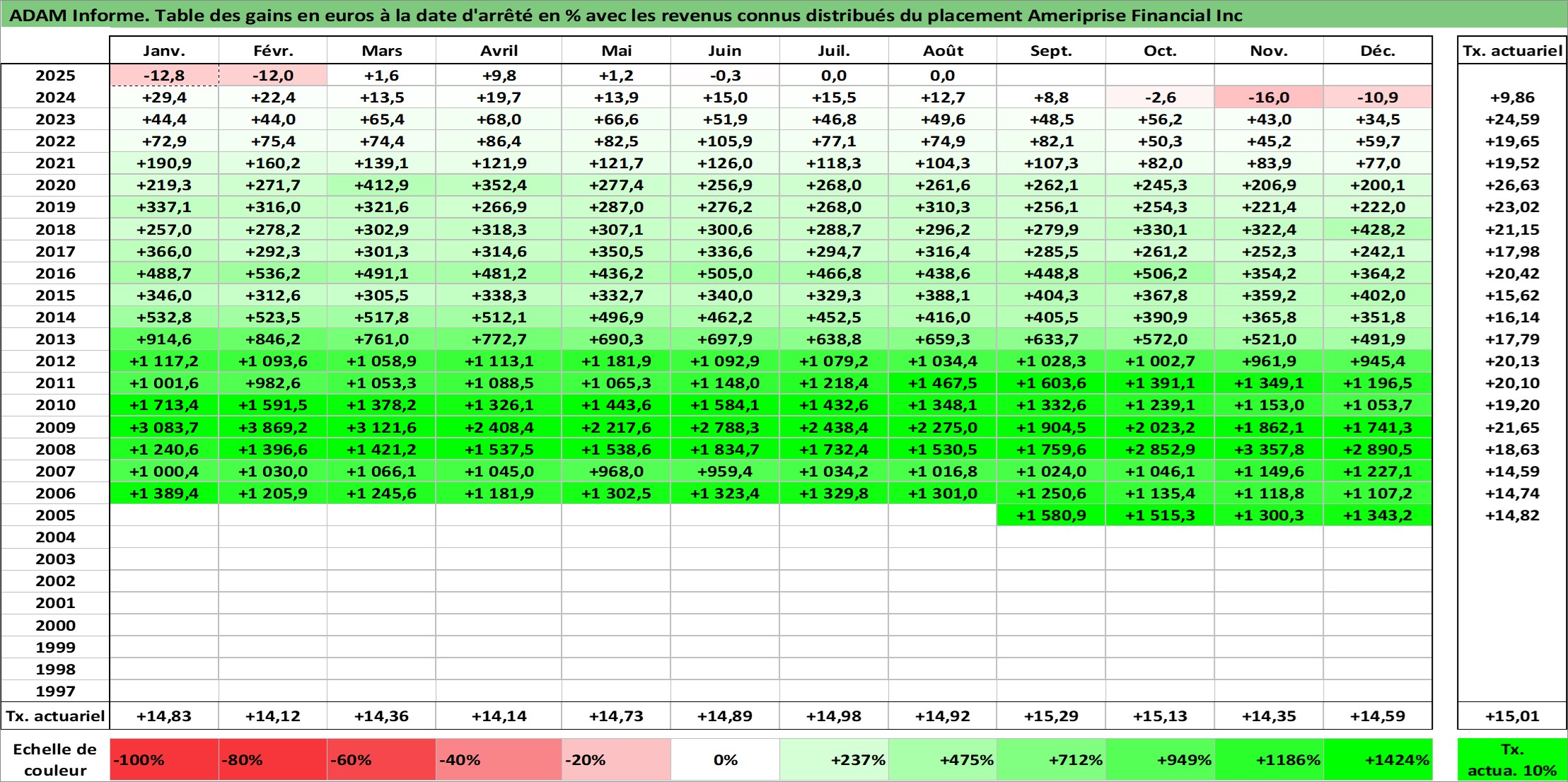Click the -16,0 cell for November 2024
1568x782 pixels.
pyautogui.click(x=1269, y=98)
